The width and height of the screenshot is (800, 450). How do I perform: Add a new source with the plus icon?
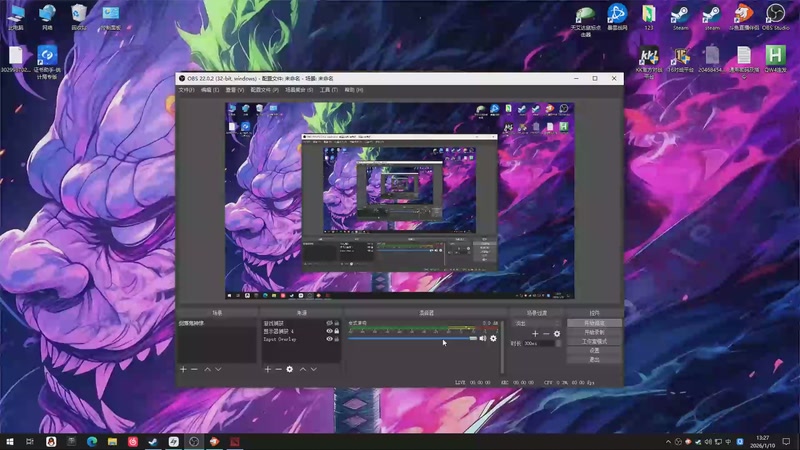tap(268, 369)
